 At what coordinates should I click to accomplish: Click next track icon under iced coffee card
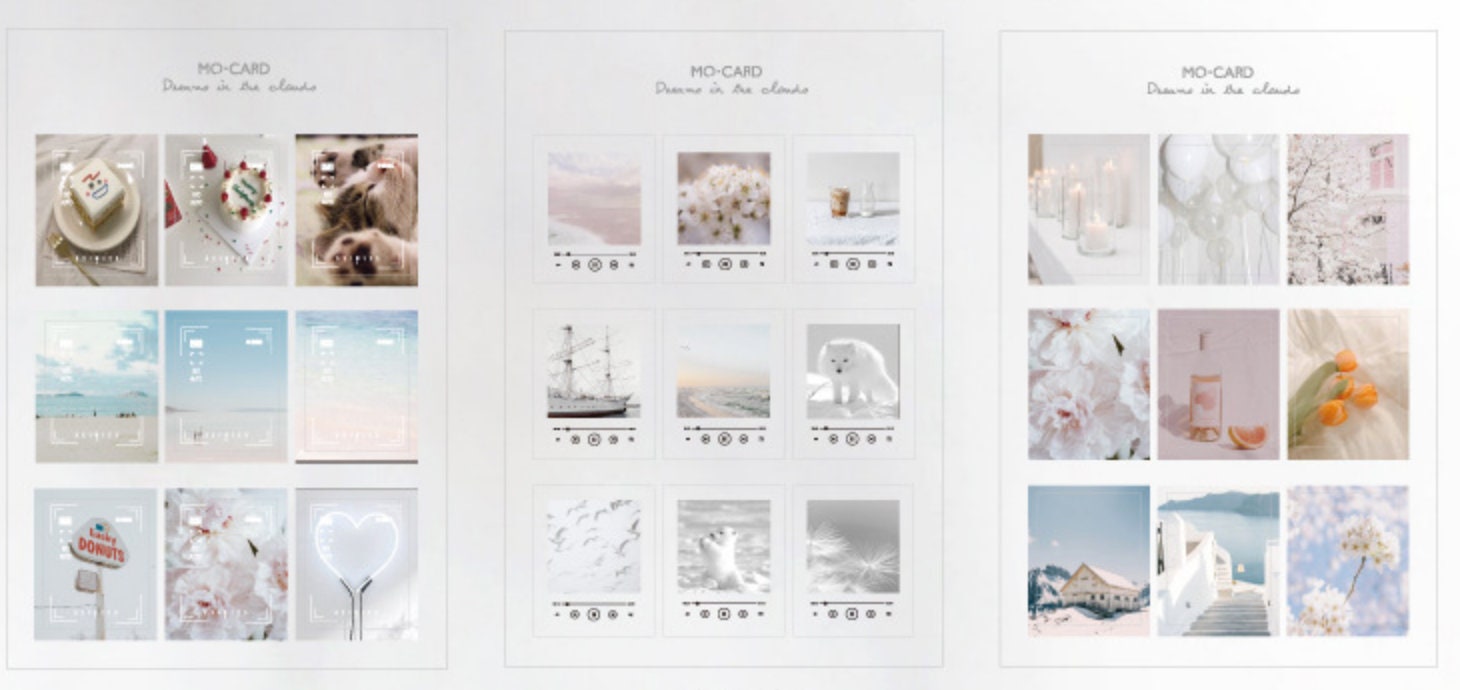click(872, 265)
